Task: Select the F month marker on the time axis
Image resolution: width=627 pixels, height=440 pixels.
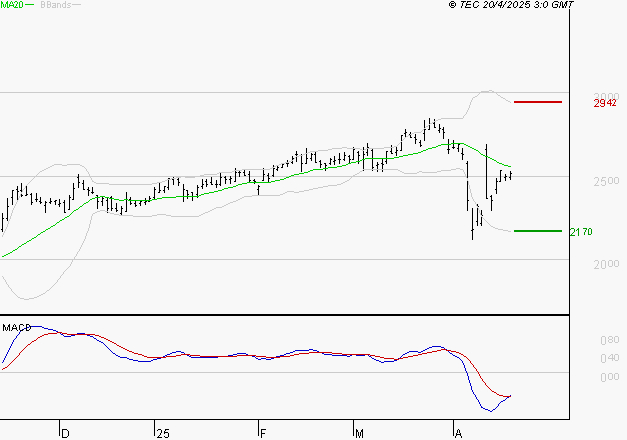Action: point(262,433)
